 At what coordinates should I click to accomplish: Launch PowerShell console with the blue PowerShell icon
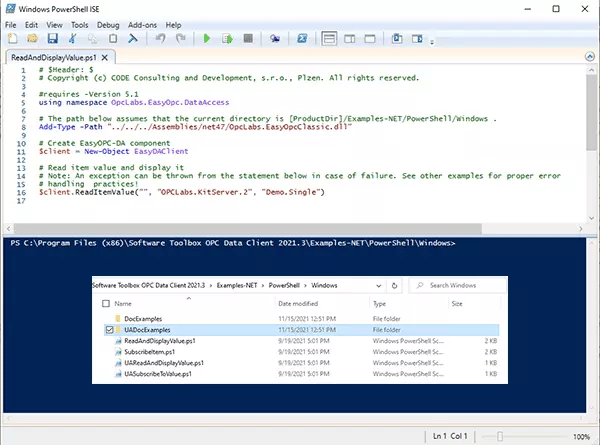coord(304,38)
